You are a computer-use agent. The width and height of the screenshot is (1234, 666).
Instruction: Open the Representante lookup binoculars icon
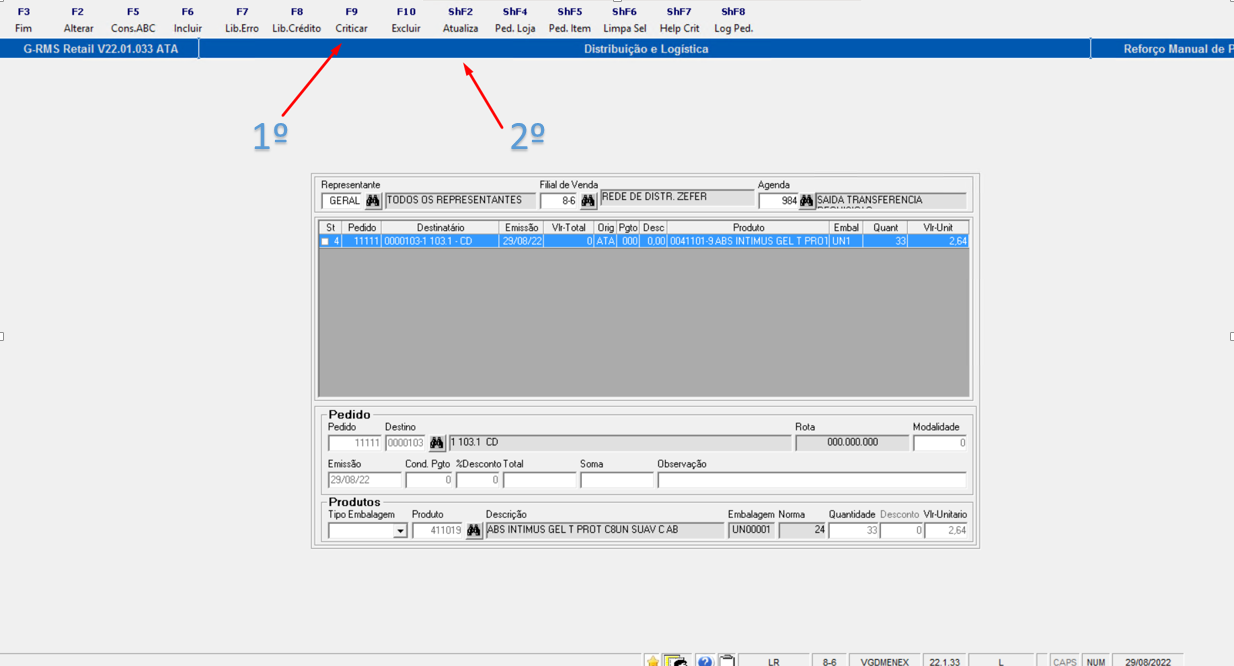click(x=372, y=200)
